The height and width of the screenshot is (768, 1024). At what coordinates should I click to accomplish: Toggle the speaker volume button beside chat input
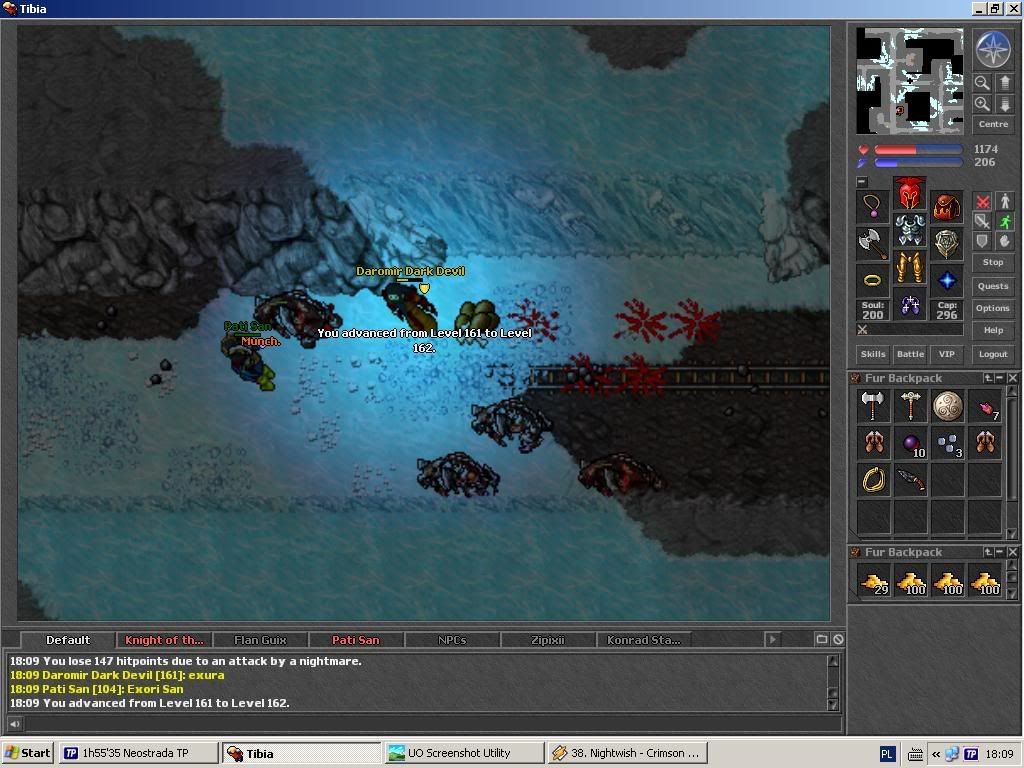pyautogui.click(x=14, y=724)
